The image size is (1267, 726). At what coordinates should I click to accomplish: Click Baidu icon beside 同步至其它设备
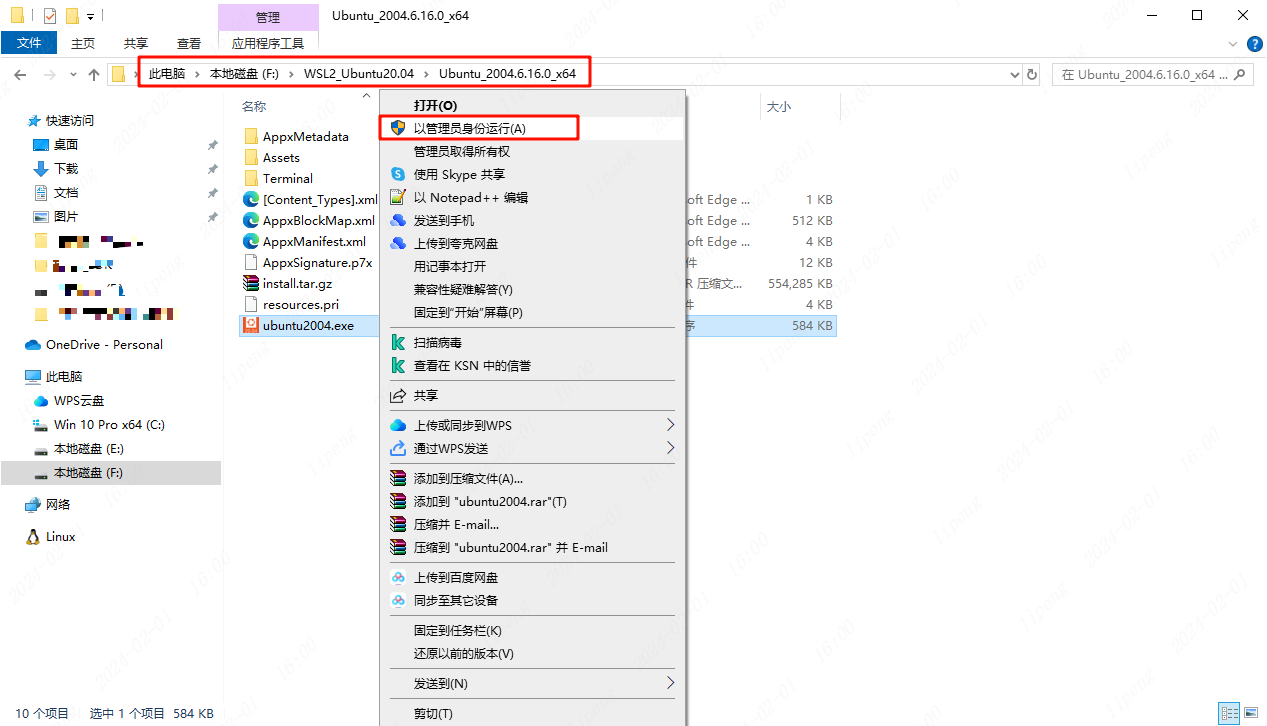tap(398, 600)
